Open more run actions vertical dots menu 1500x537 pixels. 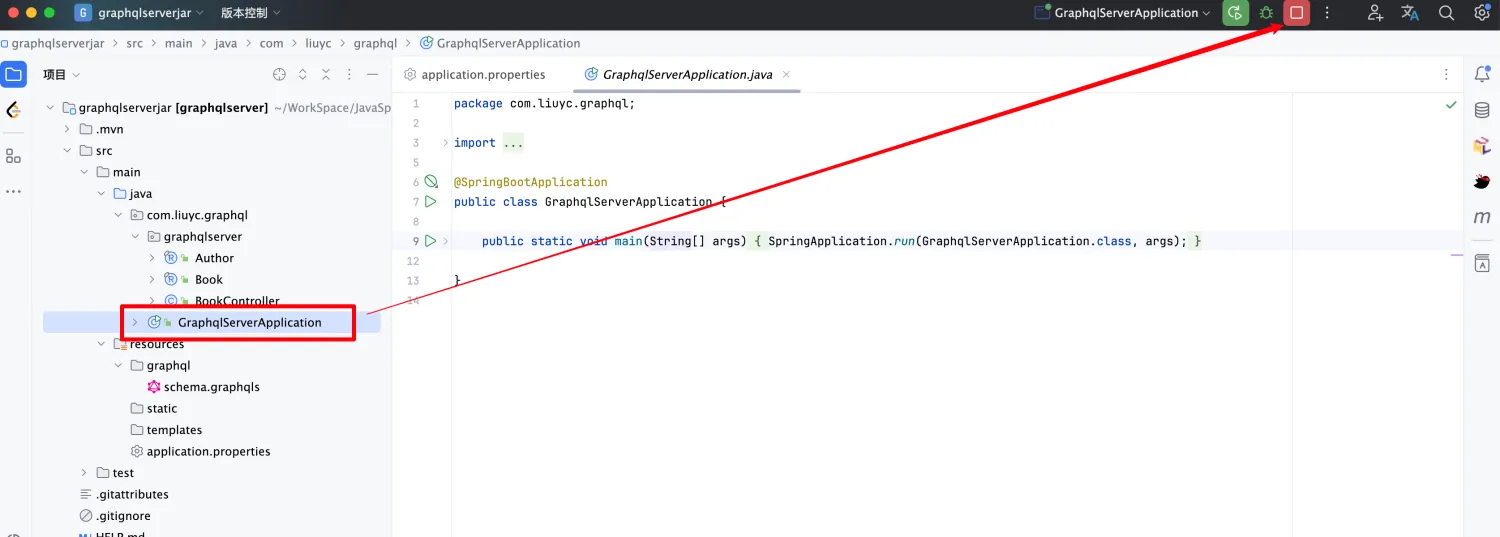(x=1327, y=13)
